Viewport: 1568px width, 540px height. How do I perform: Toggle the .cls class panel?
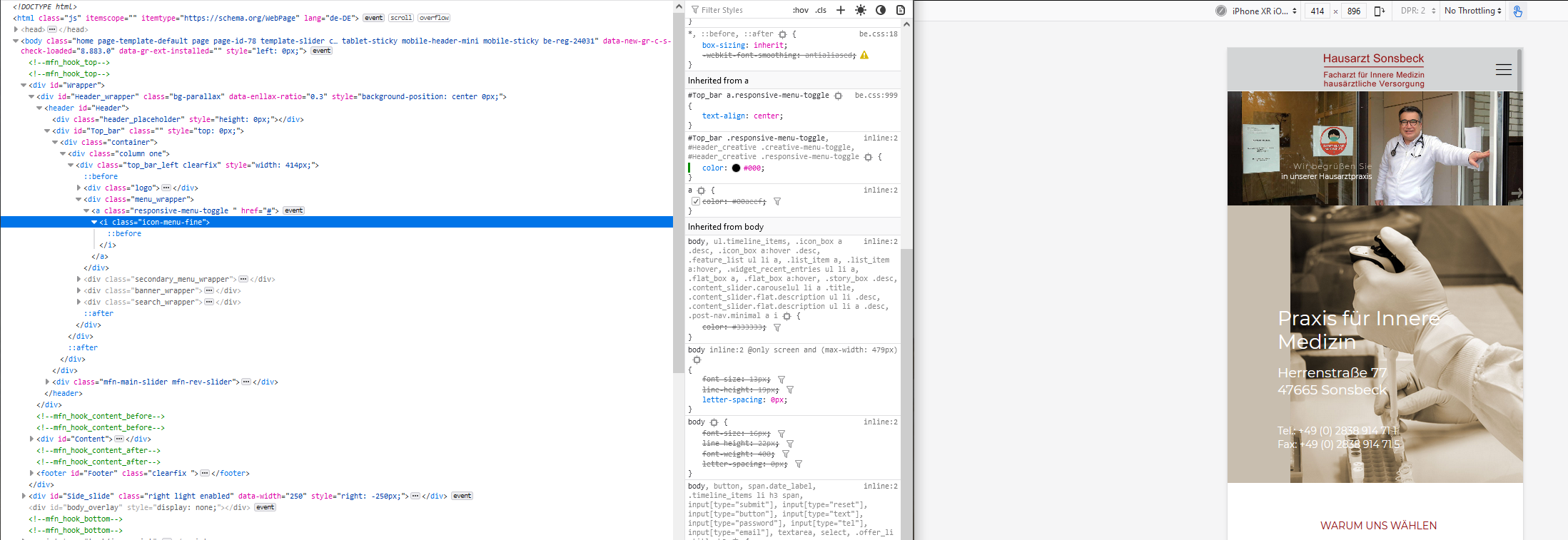821,10
